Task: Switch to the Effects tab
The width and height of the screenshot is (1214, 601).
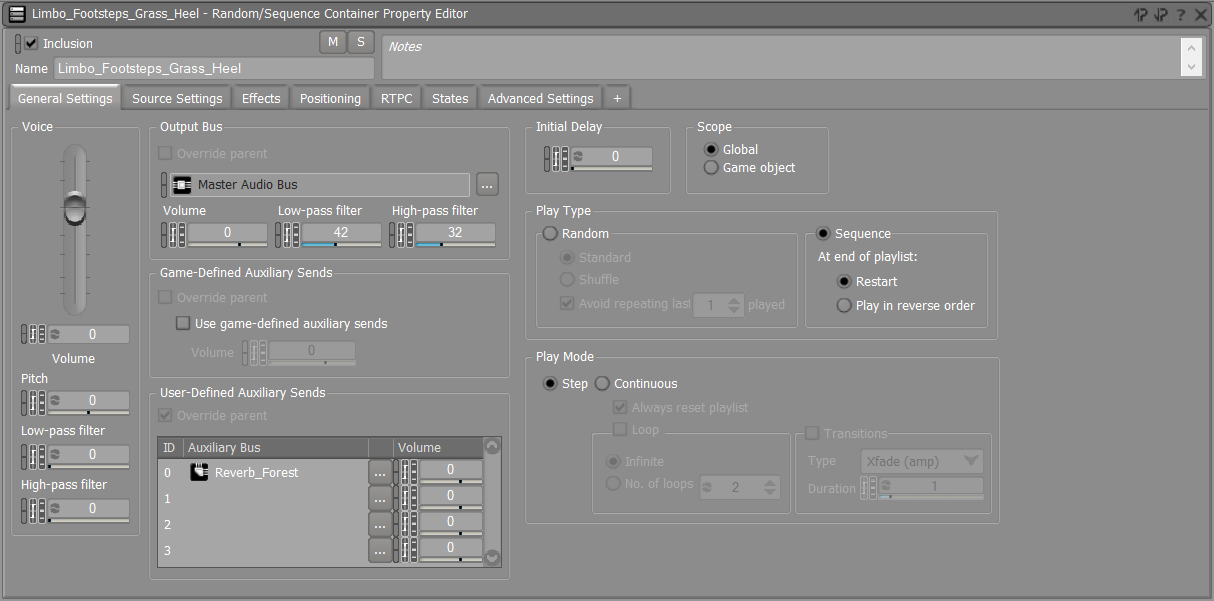Action: 261,98
